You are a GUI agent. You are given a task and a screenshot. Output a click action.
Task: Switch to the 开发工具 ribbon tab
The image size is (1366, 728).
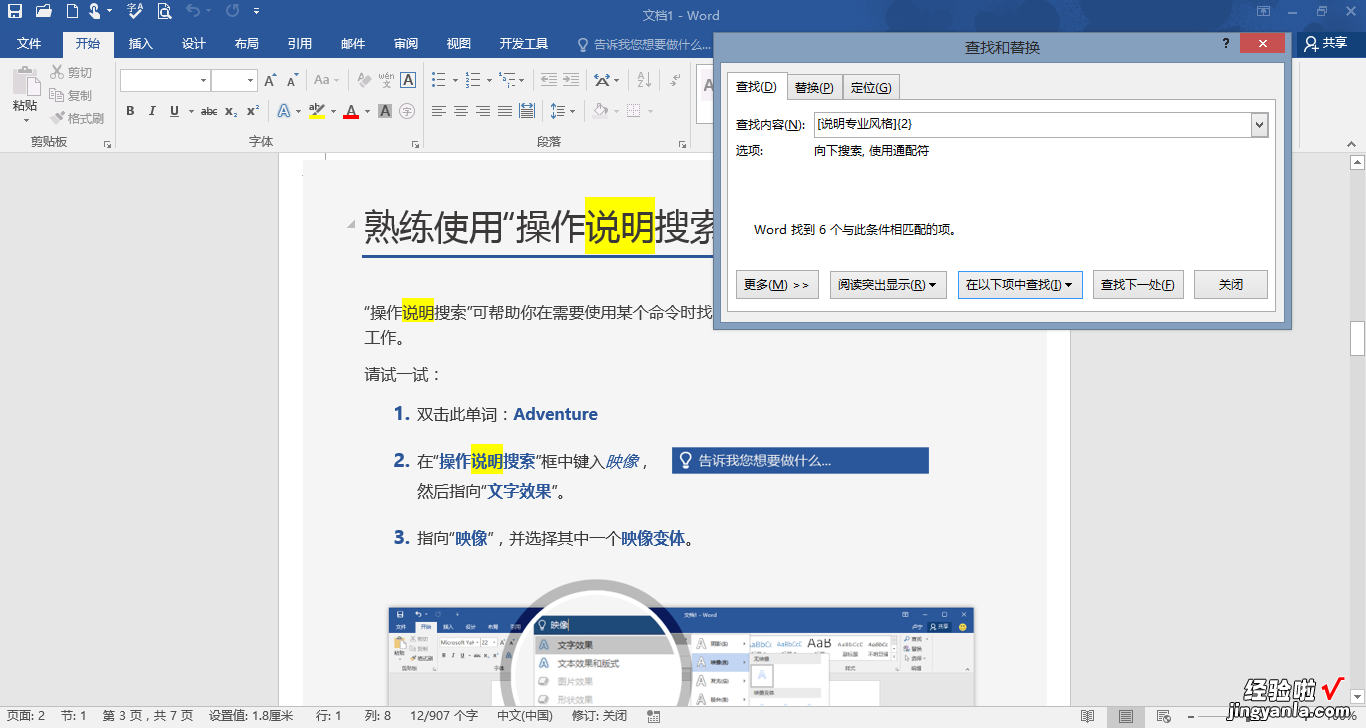point(524,44)
